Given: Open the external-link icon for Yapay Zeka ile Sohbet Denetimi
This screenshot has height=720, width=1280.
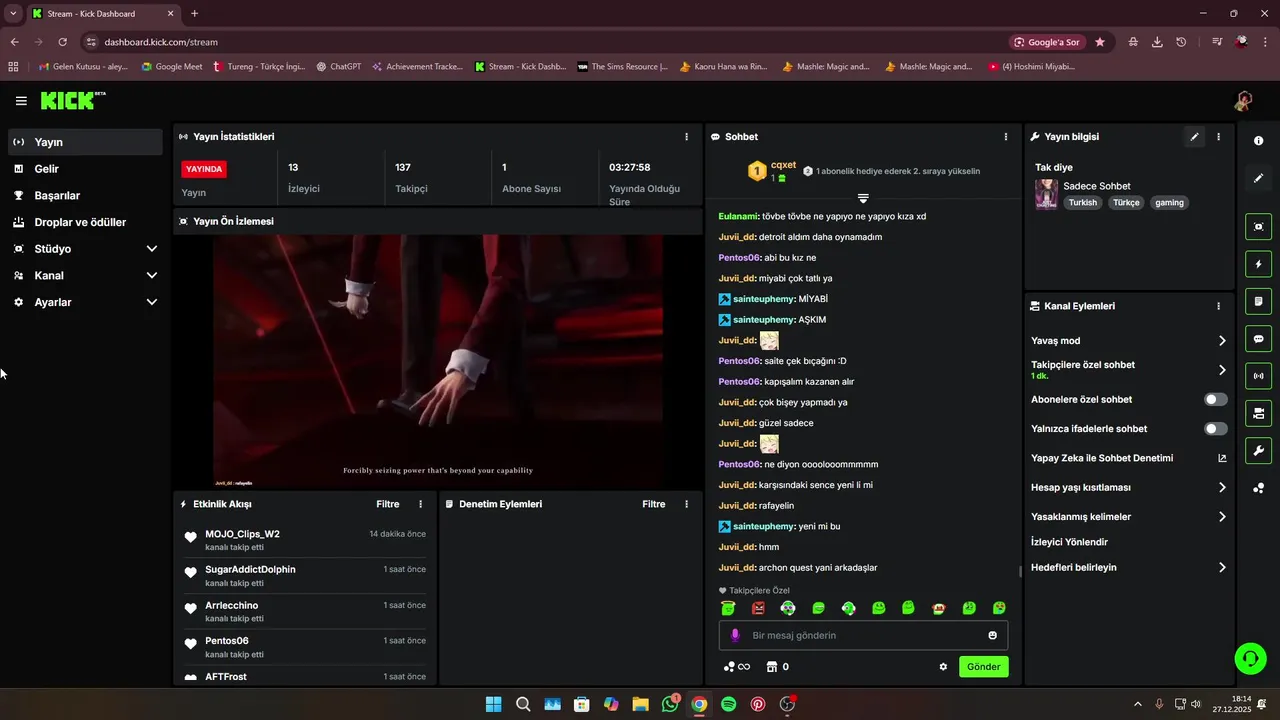Looking at the screenshot, I should (x=1222, y=458).
